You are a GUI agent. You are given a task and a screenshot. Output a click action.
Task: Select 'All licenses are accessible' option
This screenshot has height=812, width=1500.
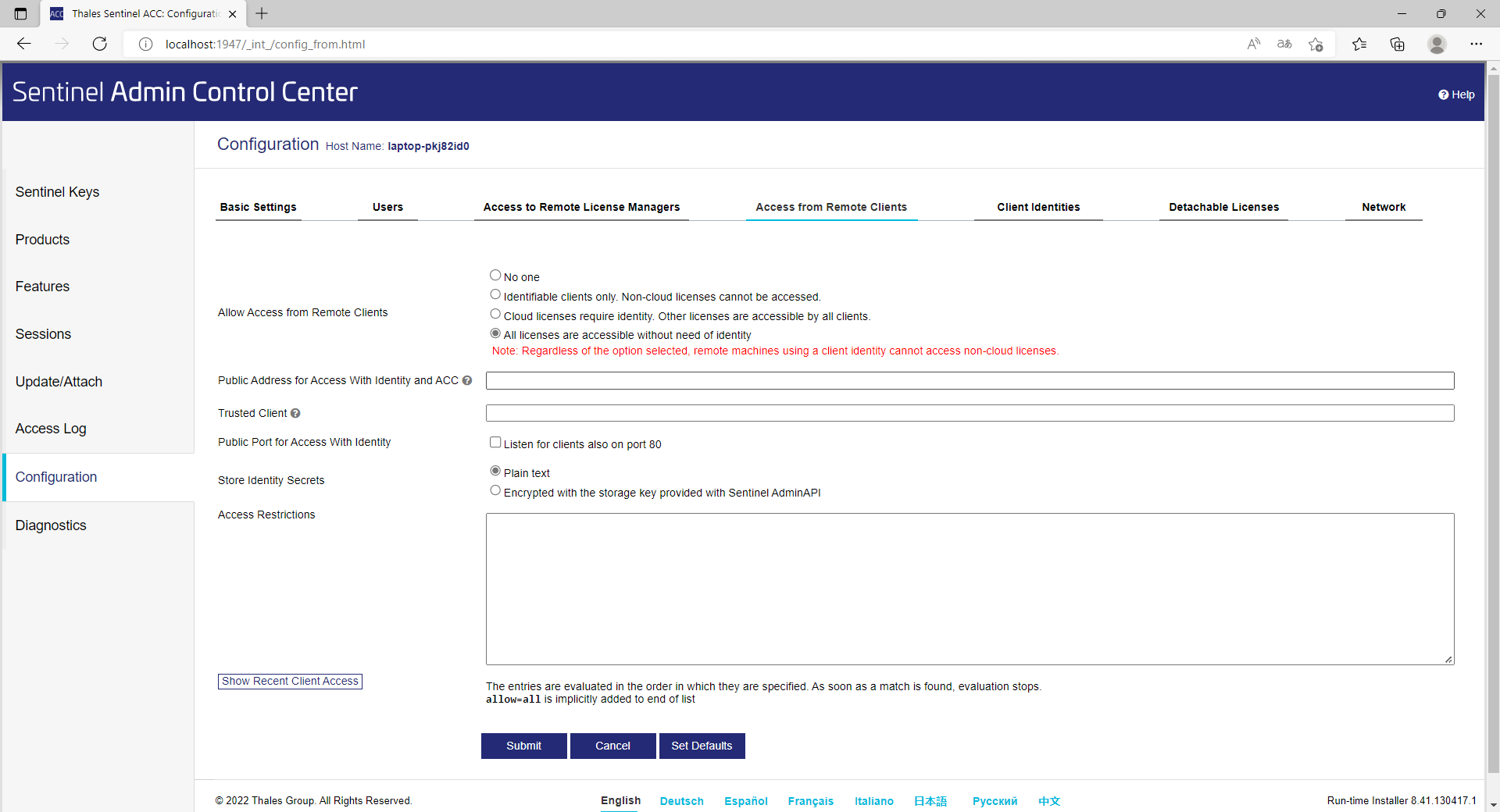pos(495,333)
